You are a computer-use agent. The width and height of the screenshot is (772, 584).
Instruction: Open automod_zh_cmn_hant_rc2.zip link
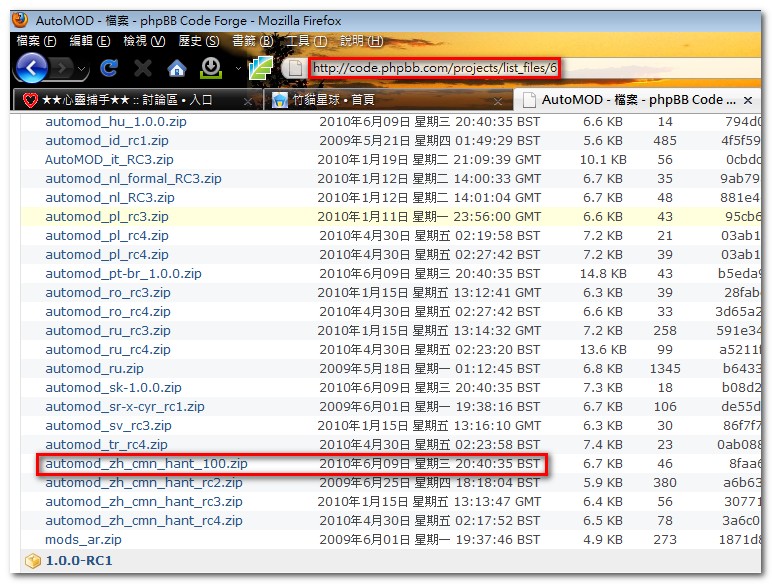tap(144, 483)
